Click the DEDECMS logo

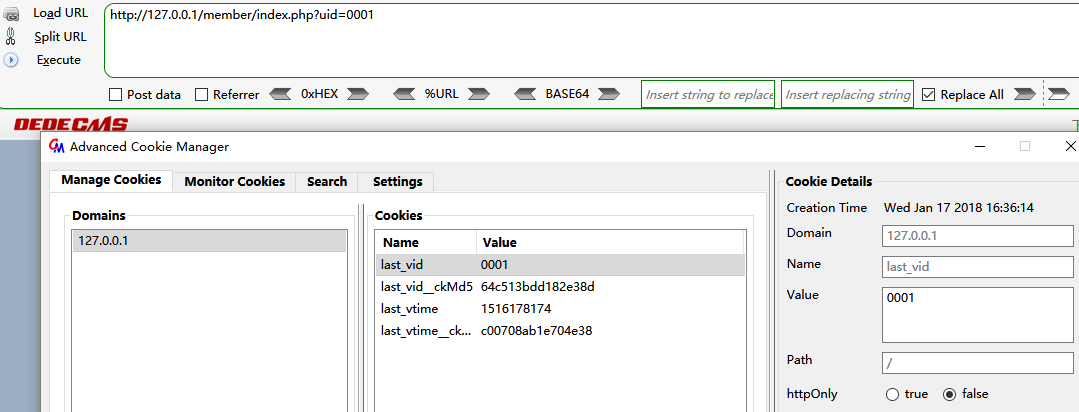point(71,124)
